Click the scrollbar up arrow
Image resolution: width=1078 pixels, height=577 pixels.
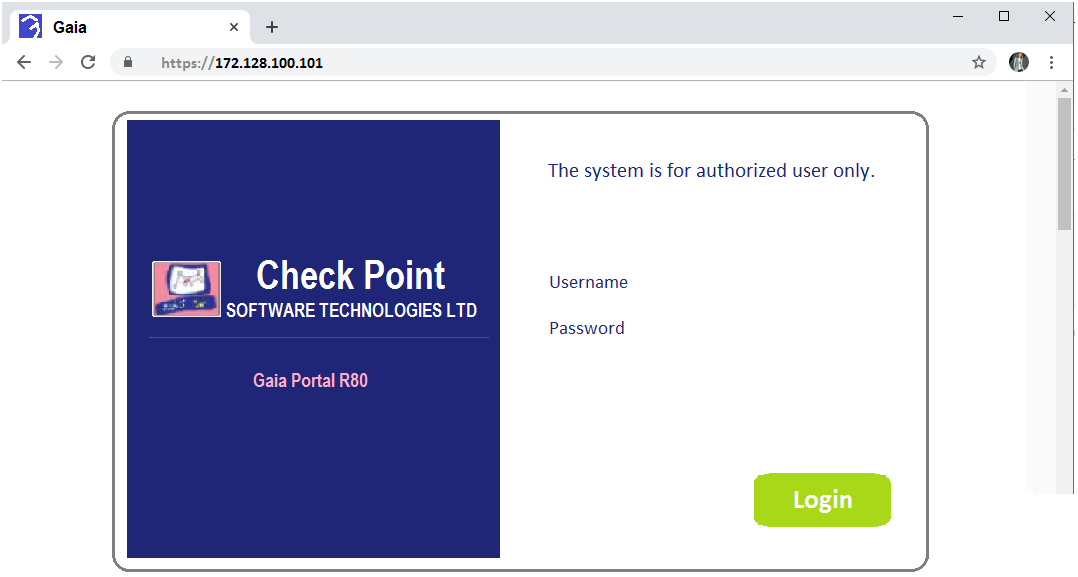1064,90
